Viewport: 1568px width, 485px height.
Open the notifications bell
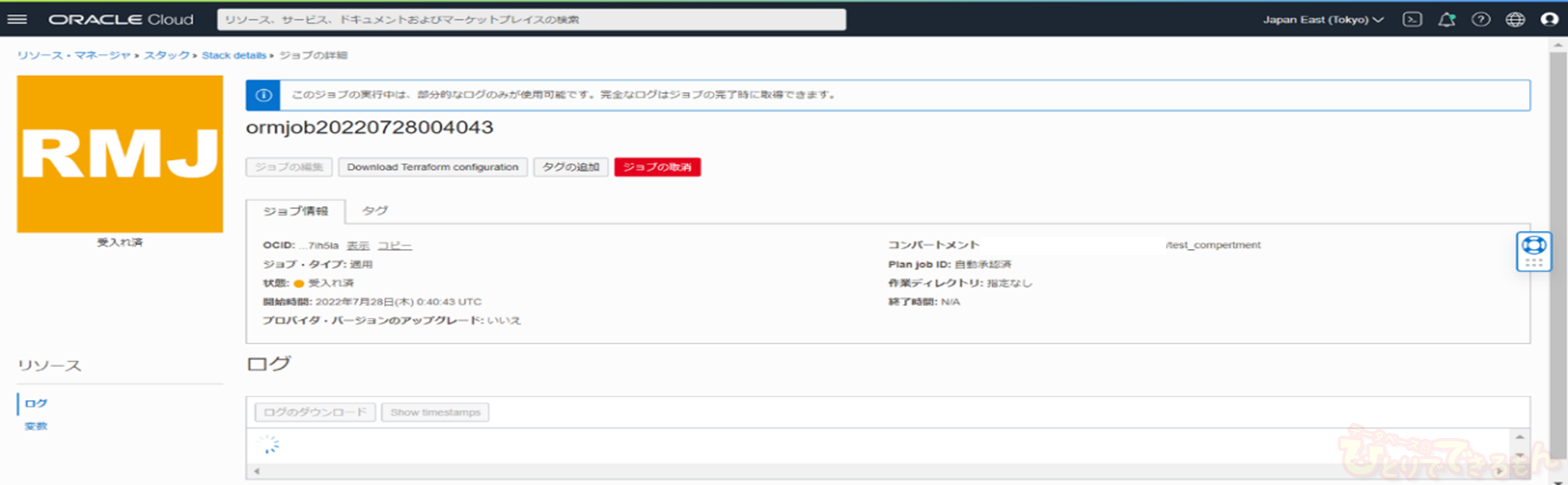(x=1446, y=19)
